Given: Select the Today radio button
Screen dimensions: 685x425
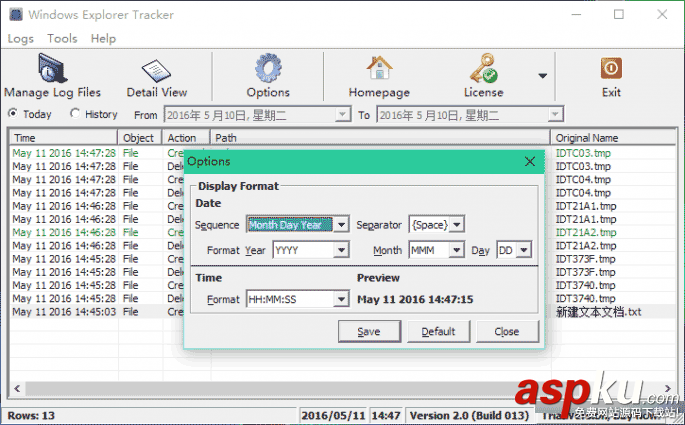Looking at the screenshot, I should (13, 114).
